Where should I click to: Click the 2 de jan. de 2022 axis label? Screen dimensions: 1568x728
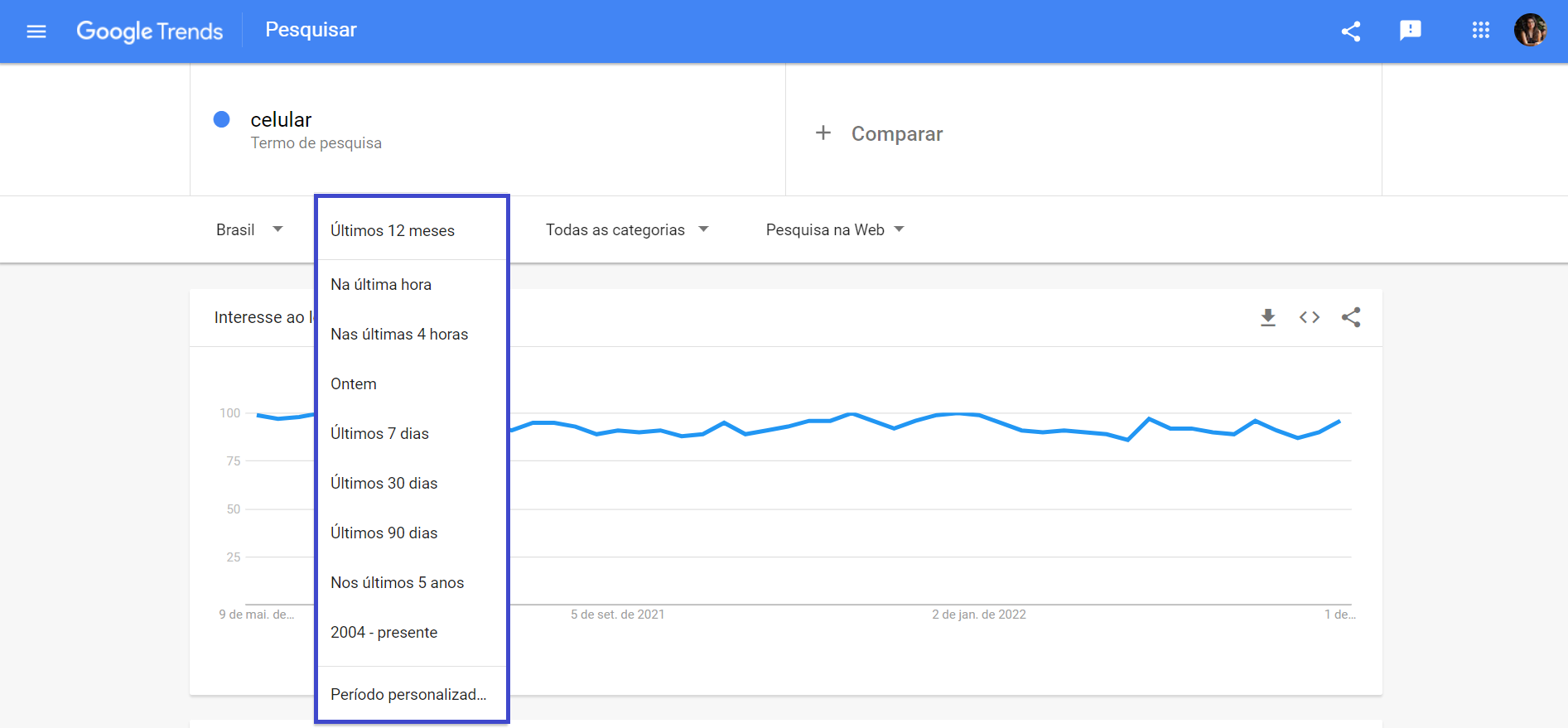point(979,615)
